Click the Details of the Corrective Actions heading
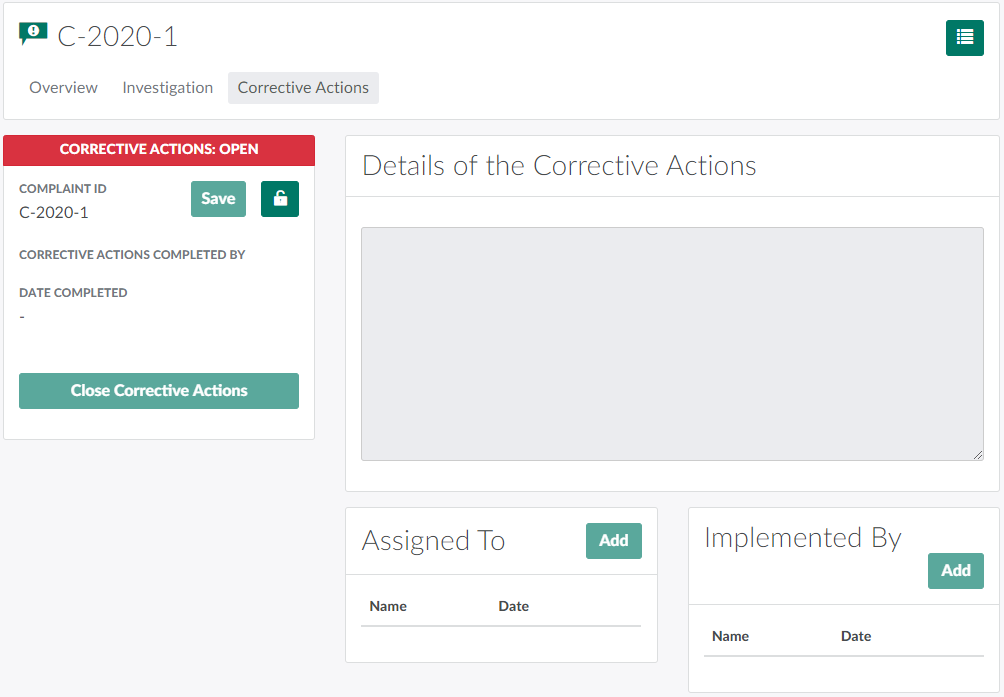The height and width of the screenshot is (697, 1004). coord(559,166)
